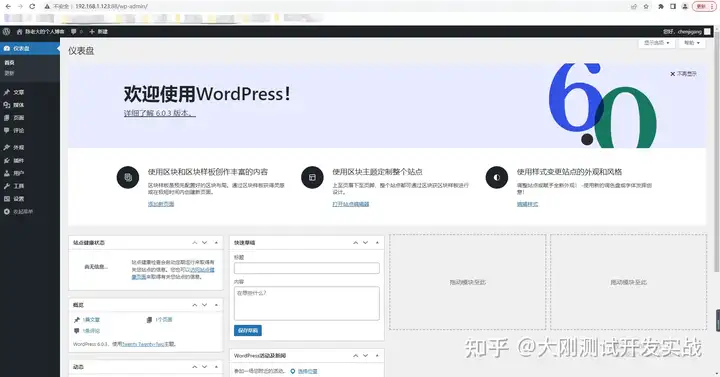Screen dimensions: 720x377
Task: Expand the 帮助 help dropdown
Action: point(692,43)
